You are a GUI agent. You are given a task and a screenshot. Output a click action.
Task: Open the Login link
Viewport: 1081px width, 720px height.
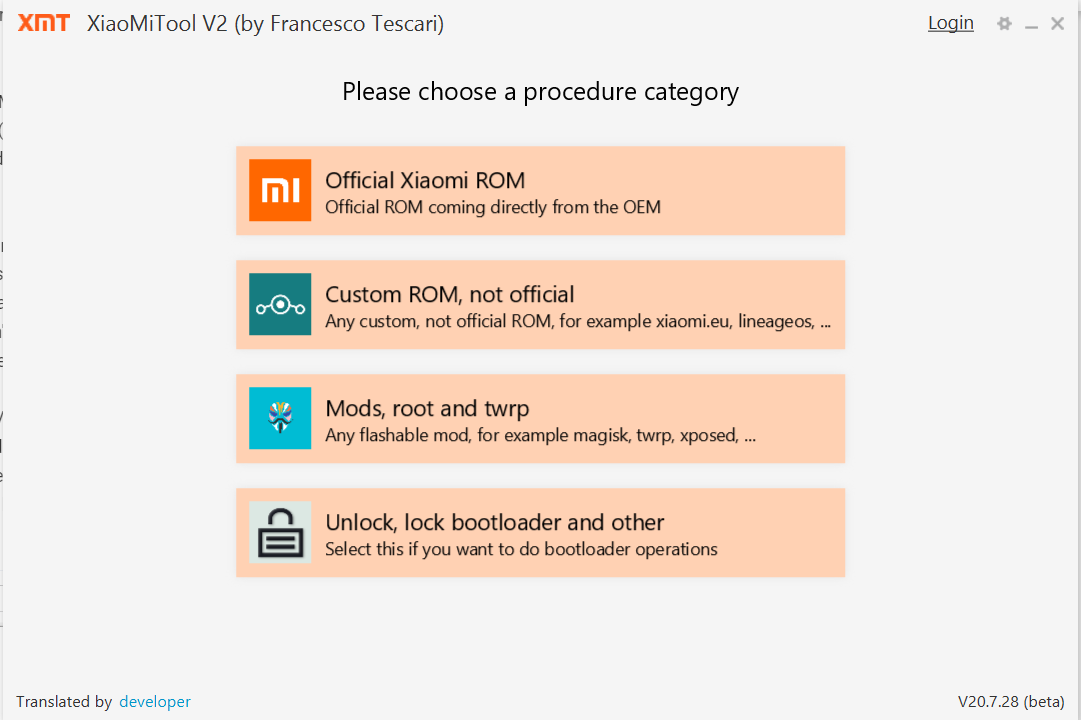[x=950, y=23]
